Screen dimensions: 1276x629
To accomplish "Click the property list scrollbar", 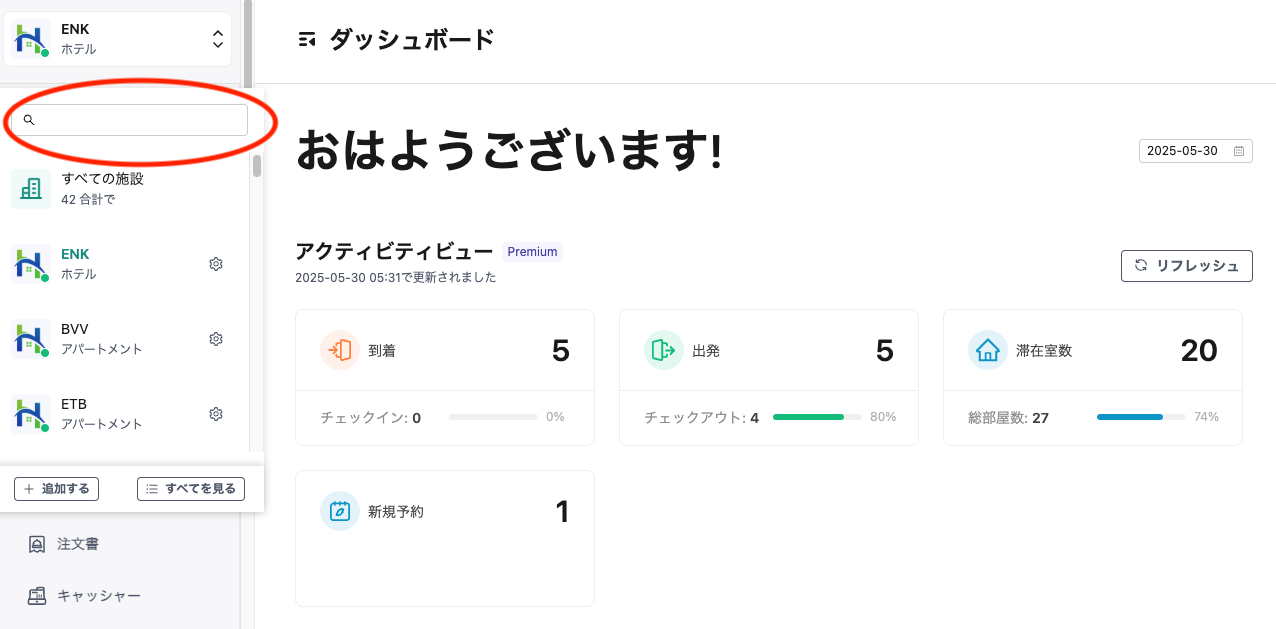I will 257,166.
